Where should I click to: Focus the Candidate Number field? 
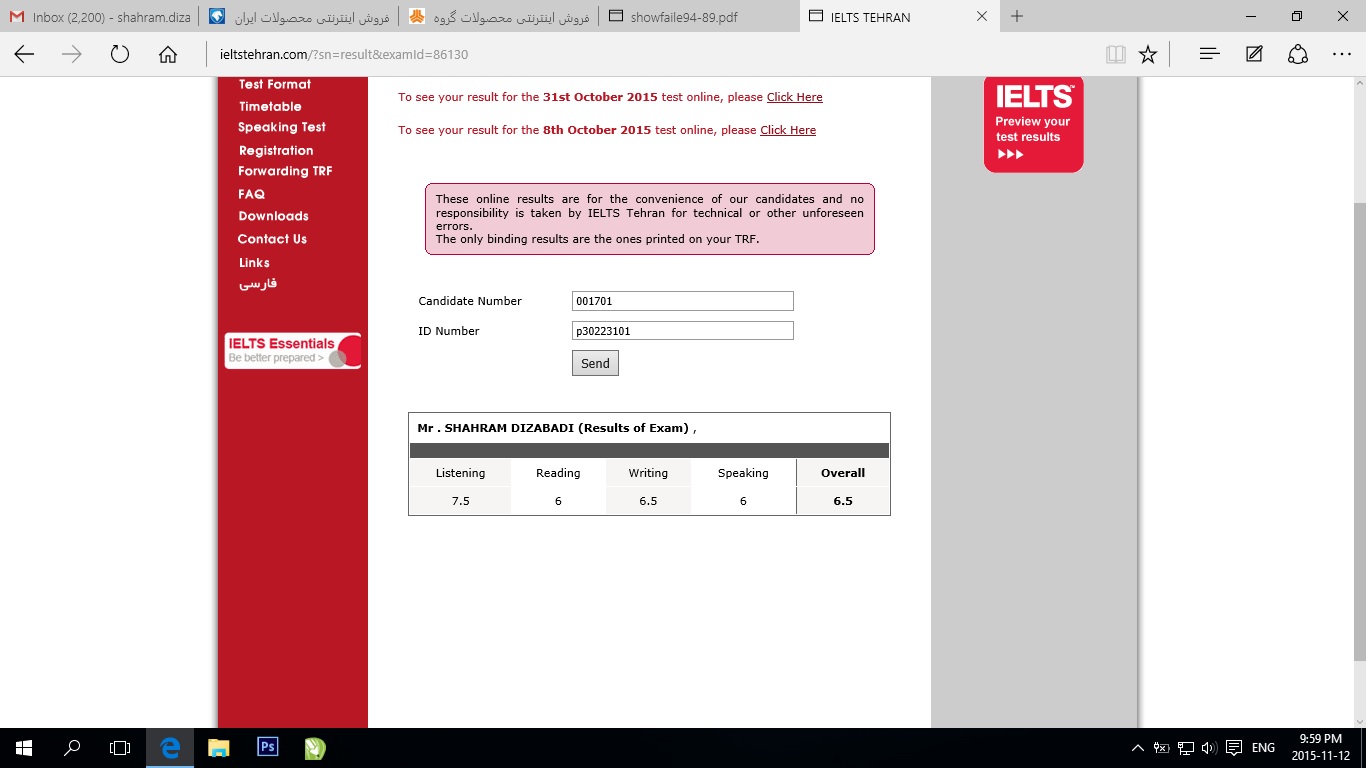pyautogui.click(x=683, y=301)
